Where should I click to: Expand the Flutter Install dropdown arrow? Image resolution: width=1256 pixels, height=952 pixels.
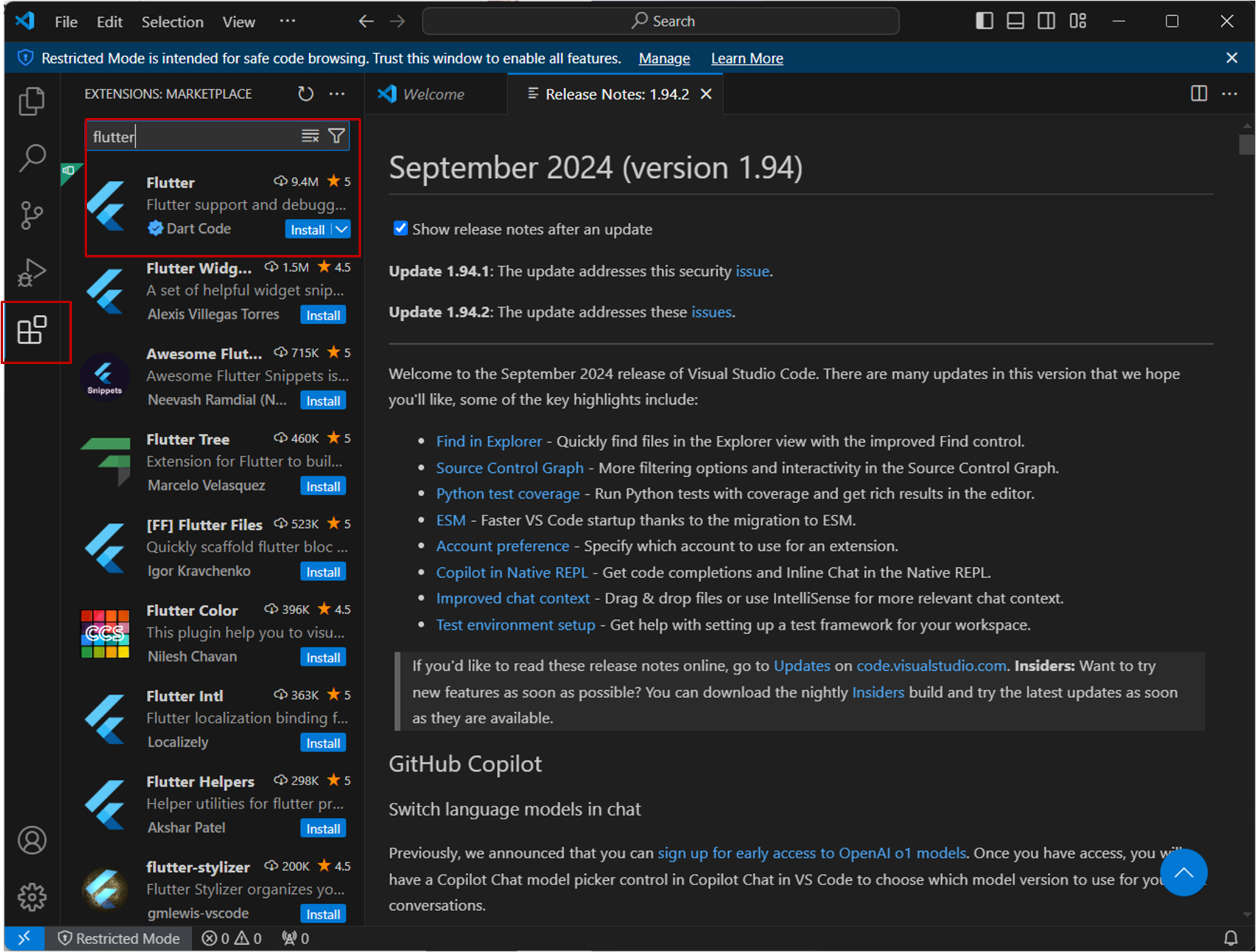pos(342,229)
